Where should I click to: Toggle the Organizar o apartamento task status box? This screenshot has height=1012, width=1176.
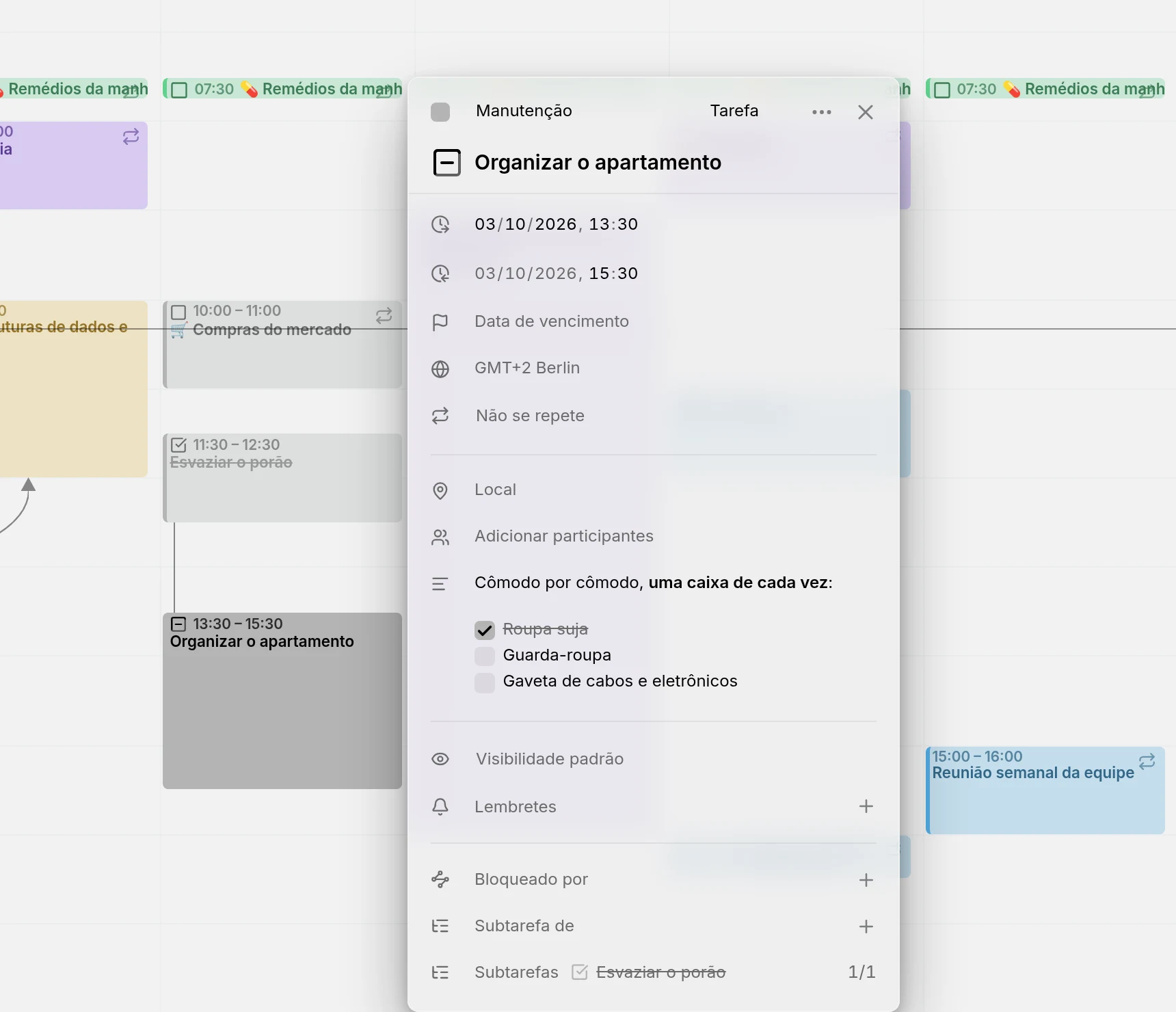click(447, 163)
